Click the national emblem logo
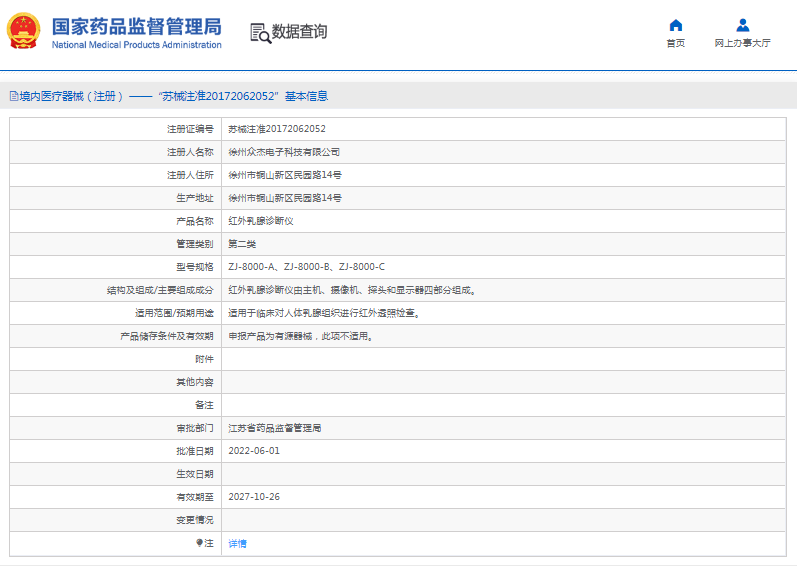Viewport: 797px width, 566px height. pos(24,32)
